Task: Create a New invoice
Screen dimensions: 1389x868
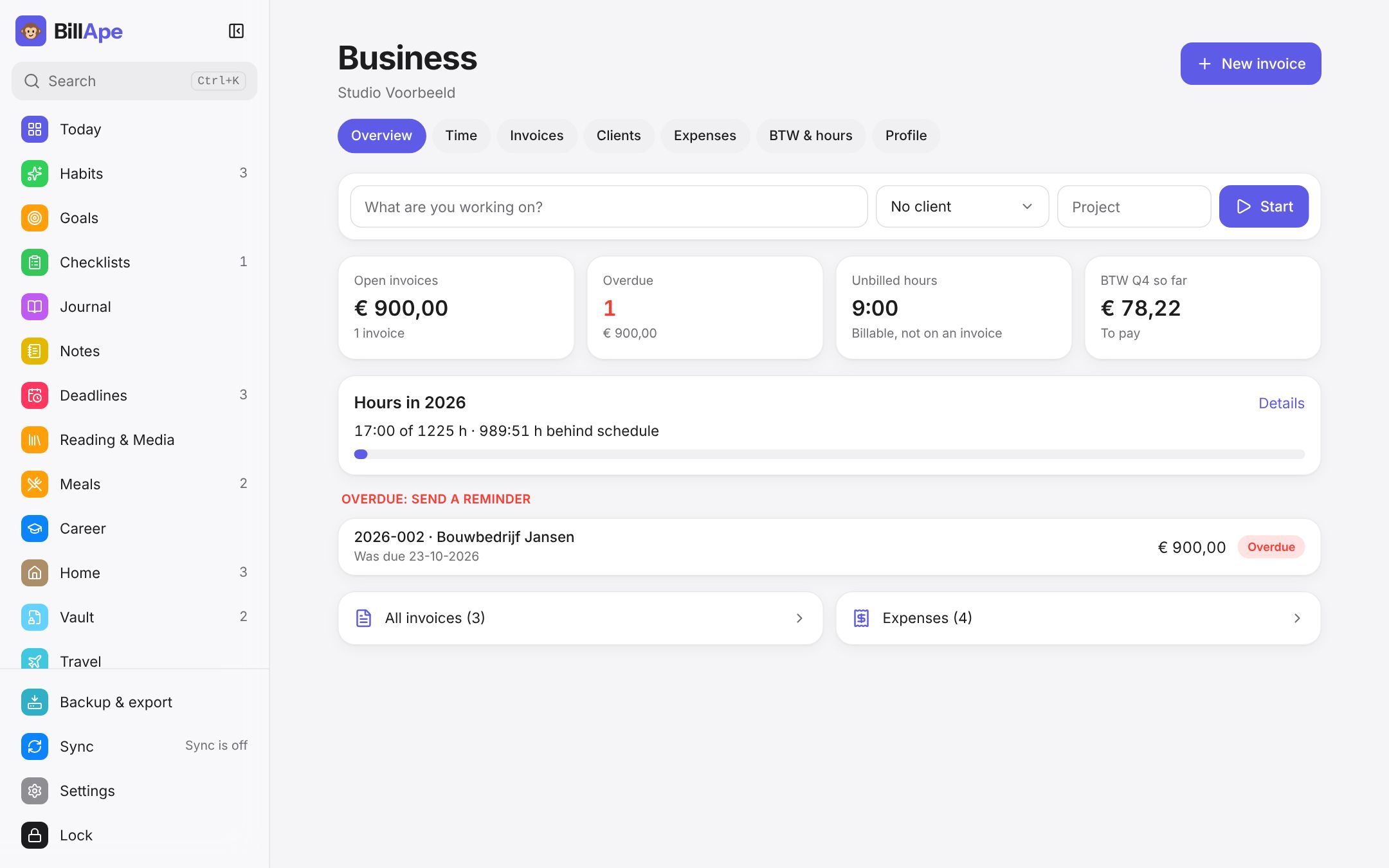Action: tap(1250, 64)
